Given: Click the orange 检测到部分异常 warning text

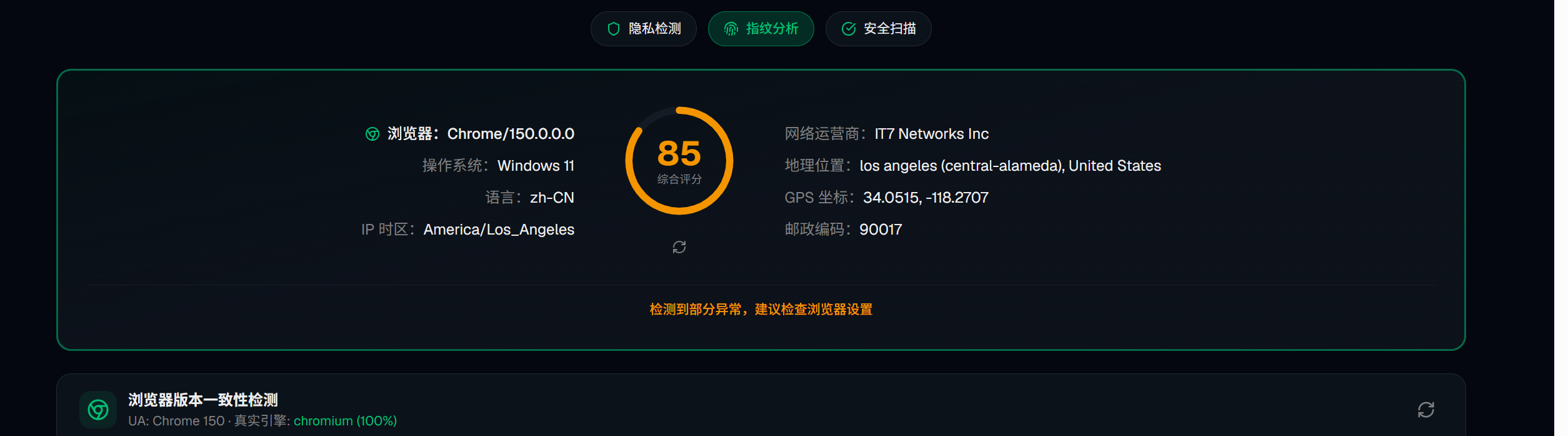Looking at the screenshot, I should pos(761,310).
